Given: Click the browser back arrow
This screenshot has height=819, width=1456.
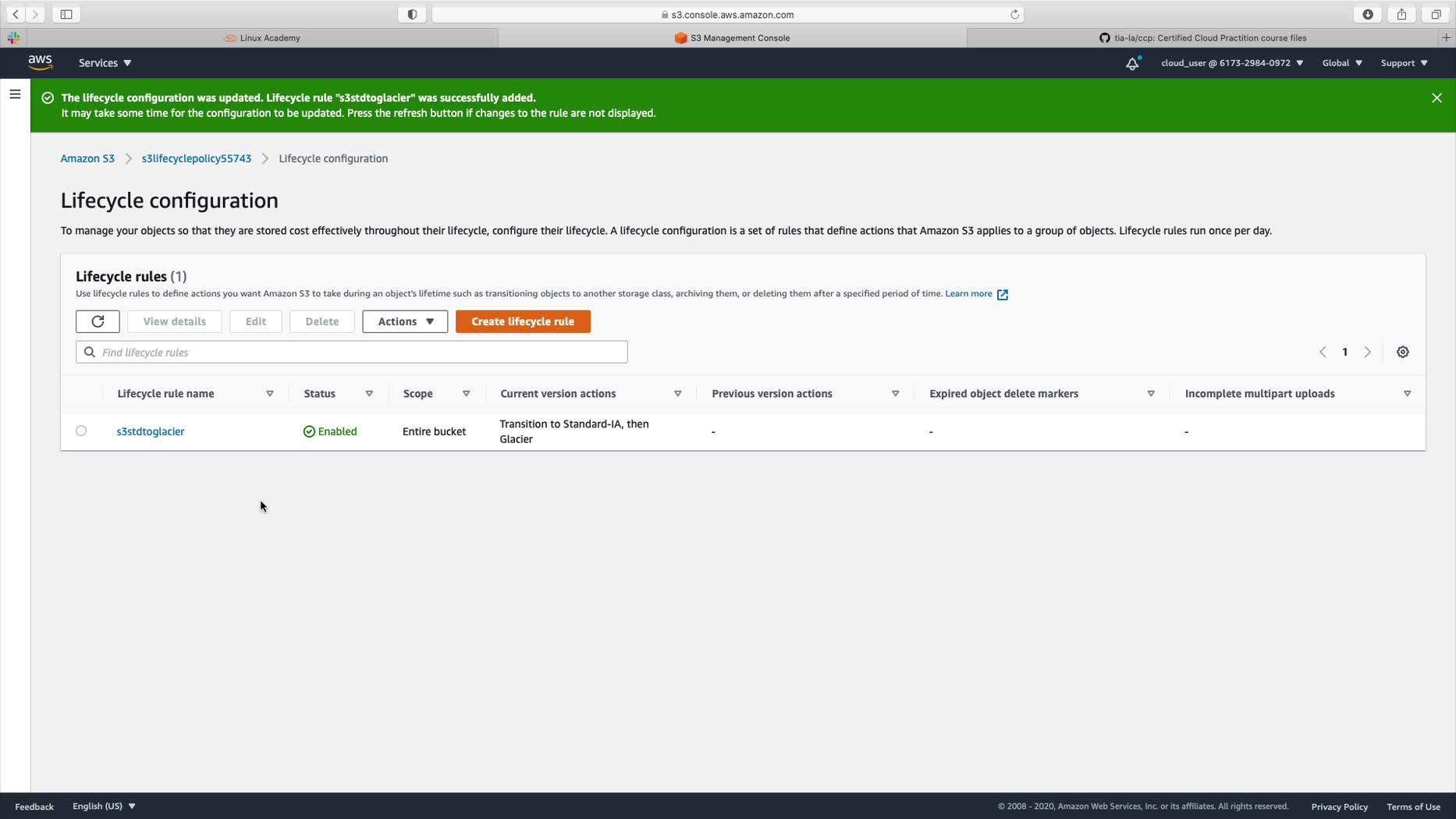Looking at the screenshot, I should tap(16, 14).
